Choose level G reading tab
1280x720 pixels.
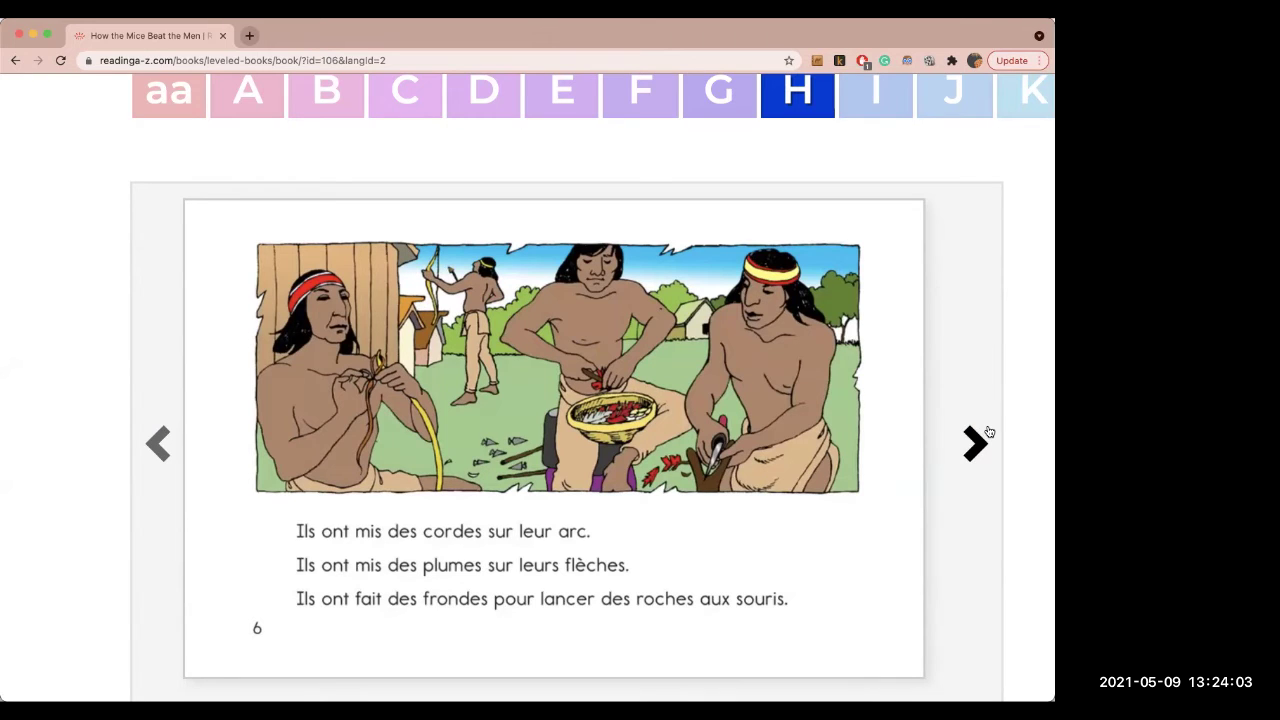719,94
